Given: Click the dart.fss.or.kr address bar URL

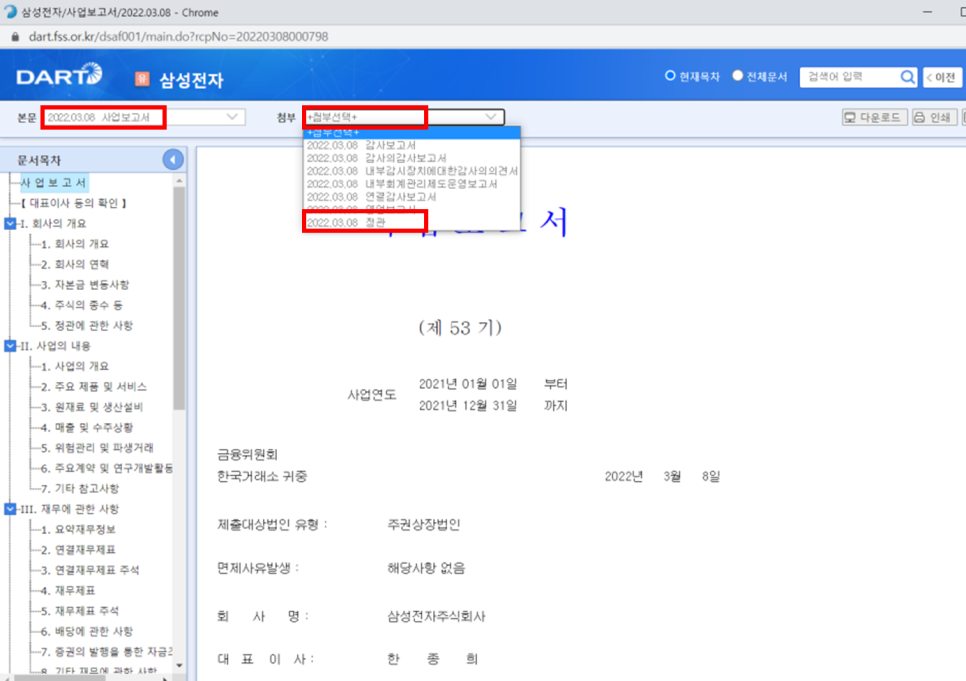Looking at the screenshot, I should point(179,36).
